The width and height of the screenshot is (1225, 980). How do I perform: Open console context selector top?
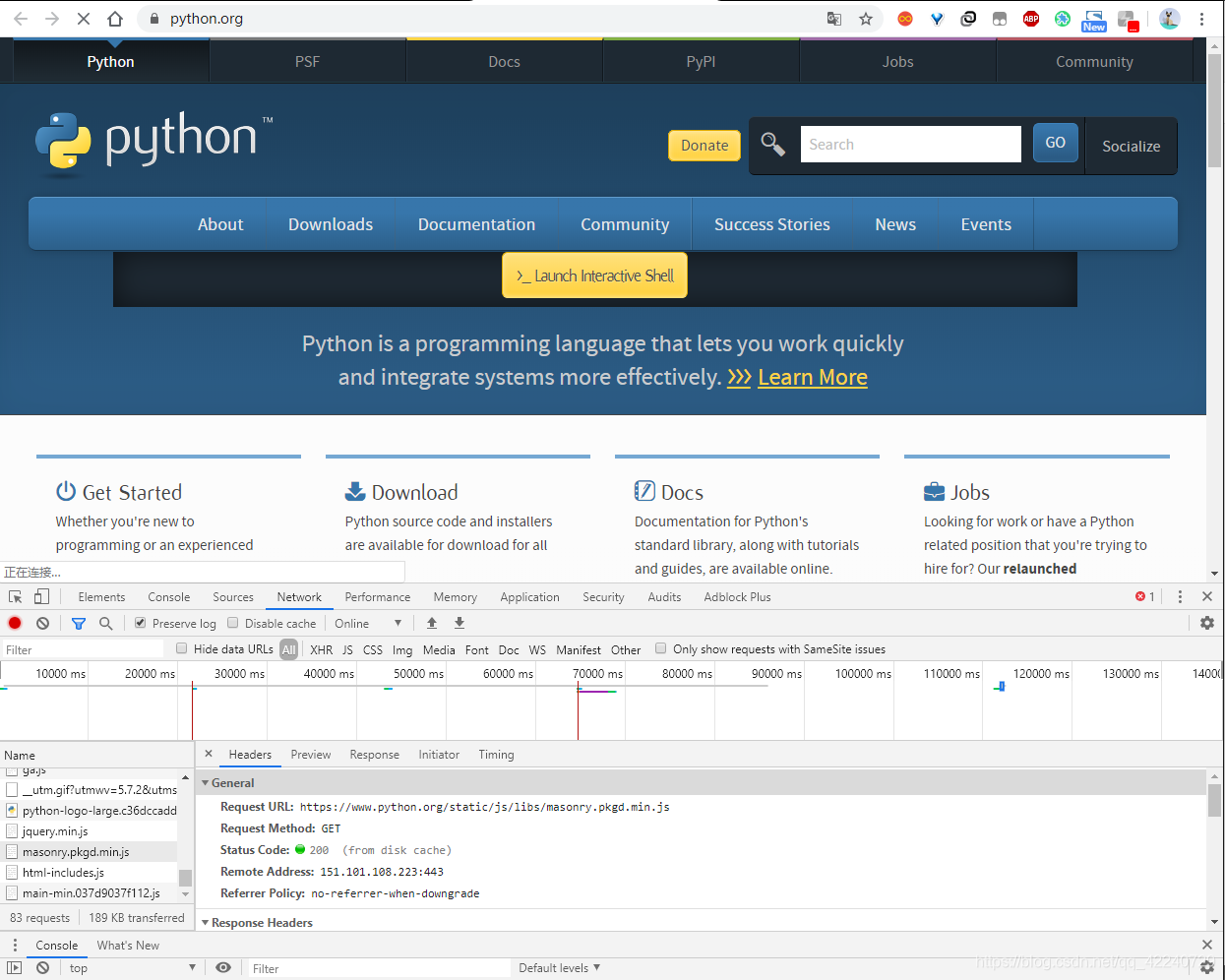click(x=132, y=968)
